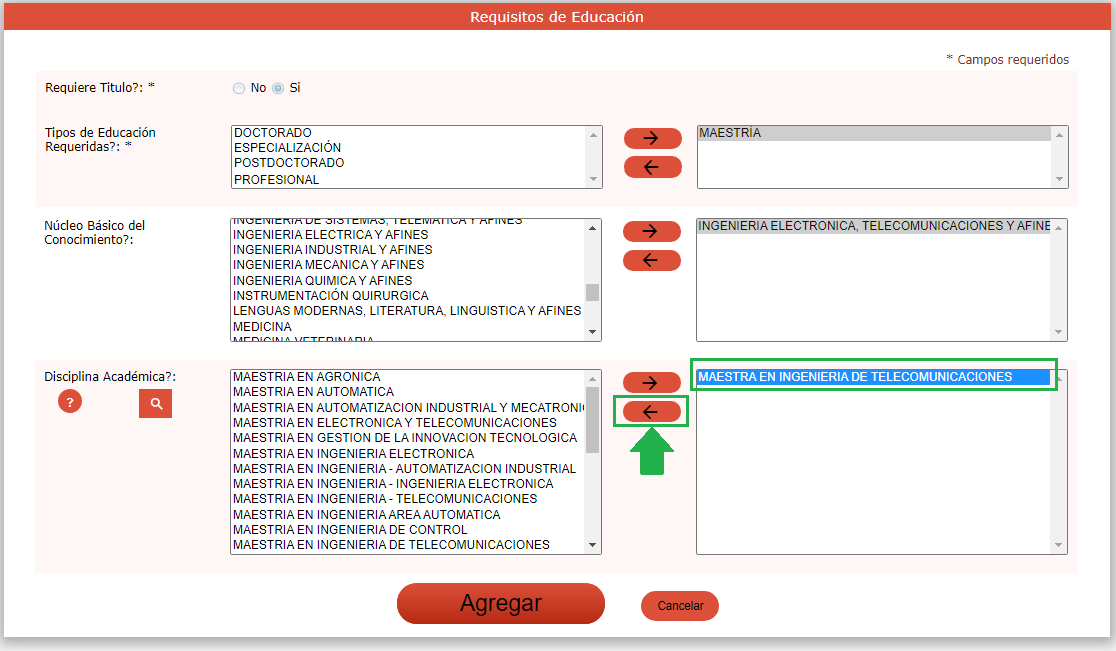
Task: Click the red question mark help icon
Action: pos(69,402)
